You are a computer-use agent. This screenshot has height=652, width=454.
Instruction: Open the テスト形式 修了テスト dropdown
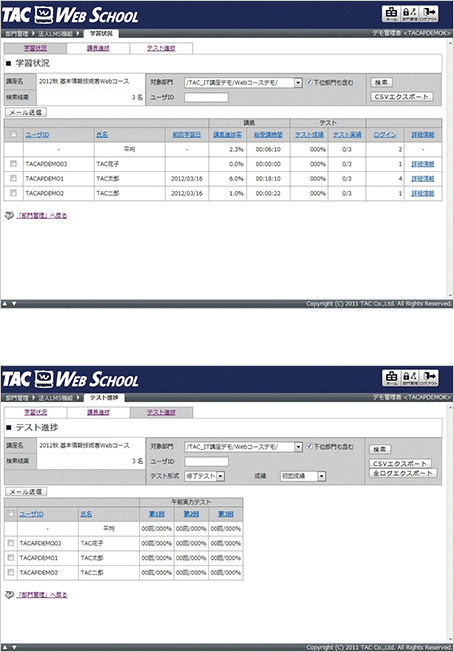click(x=220, y=476)
